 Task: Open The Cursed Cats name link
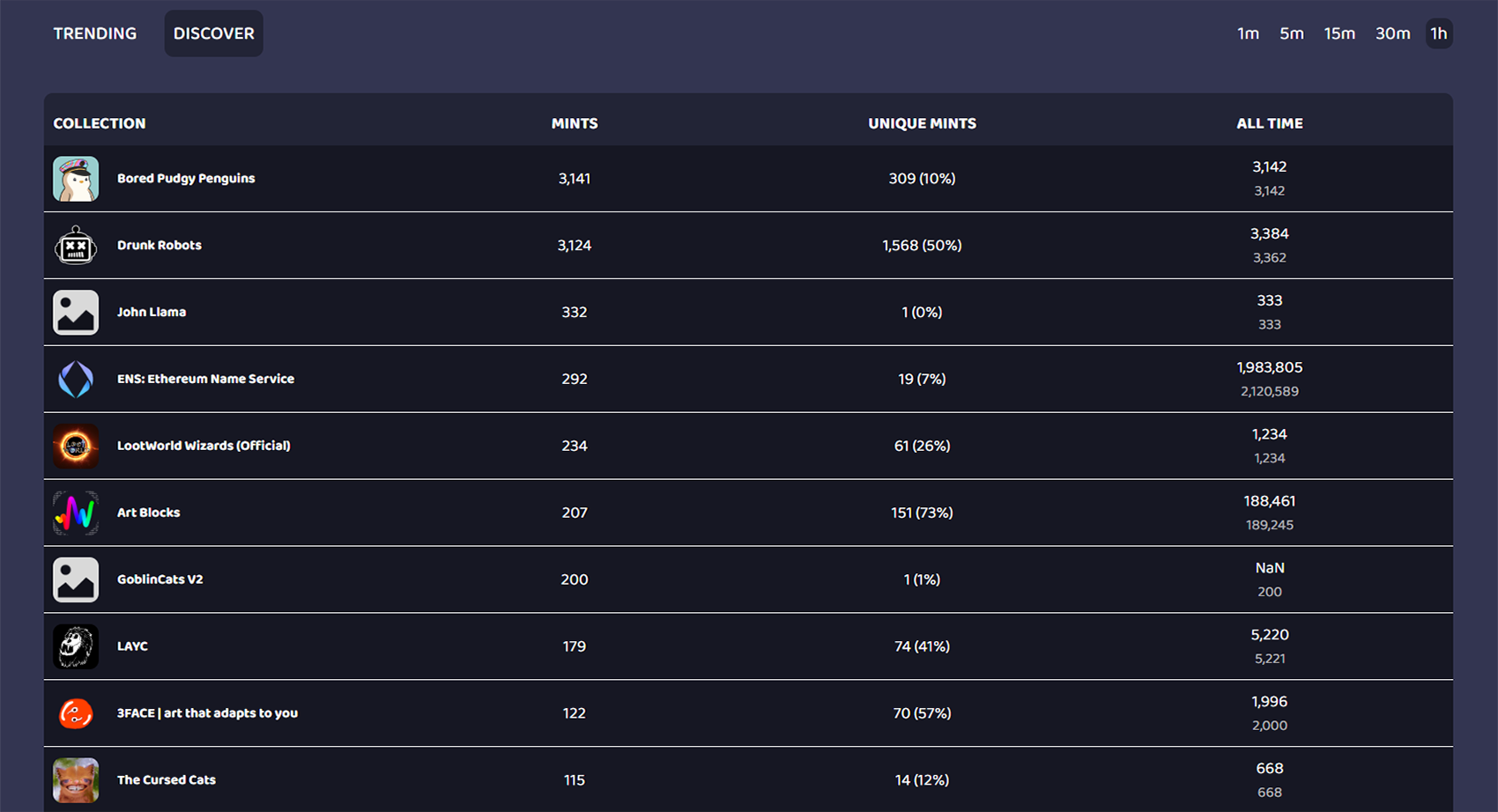167,780
